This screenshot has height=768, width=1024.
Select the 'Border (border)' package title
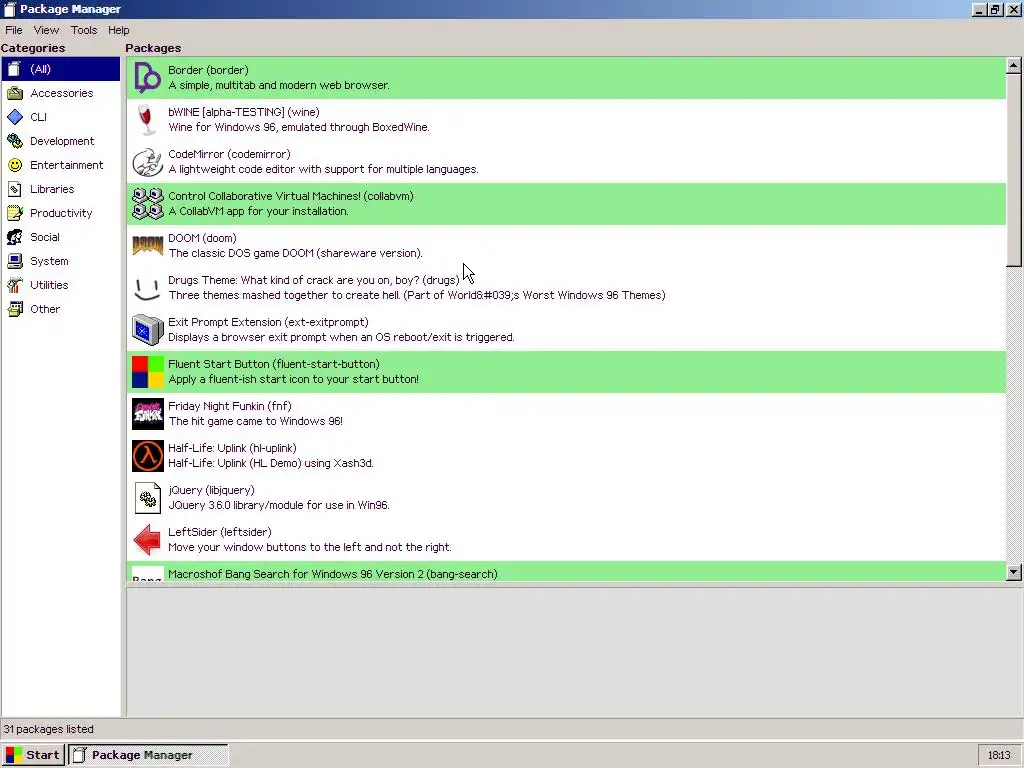[208, 70]
